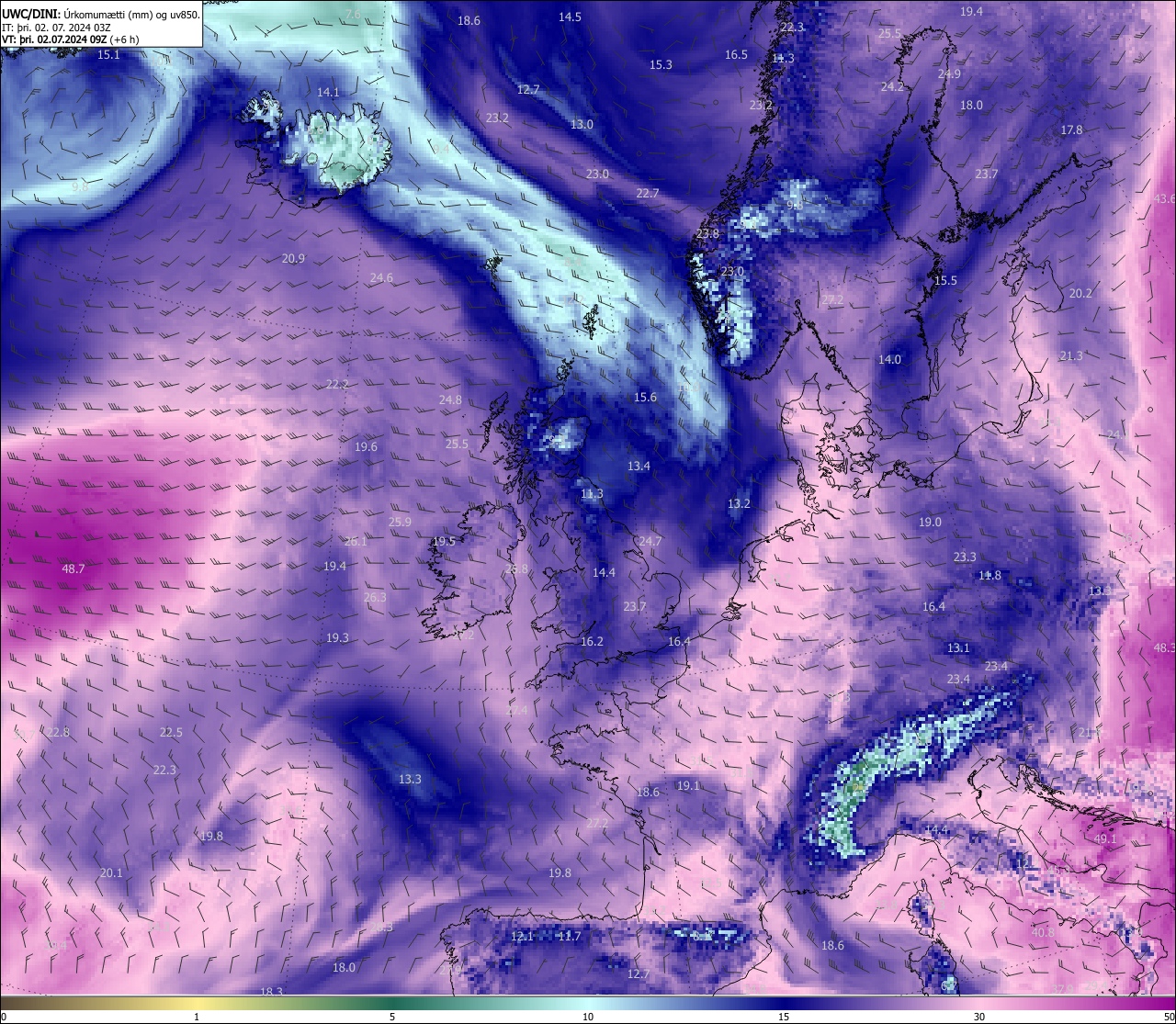Select the 26.3 value label

tap(375, 597)
